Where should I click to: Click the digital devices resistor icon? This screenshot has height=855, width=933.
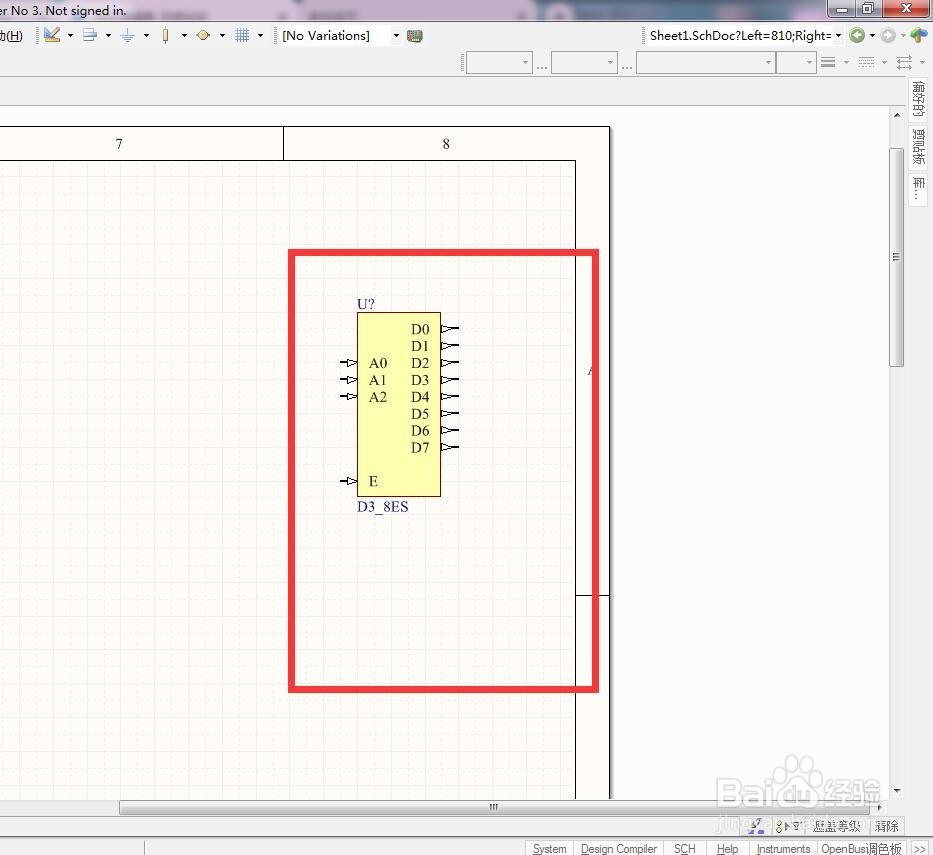(165, 36)
